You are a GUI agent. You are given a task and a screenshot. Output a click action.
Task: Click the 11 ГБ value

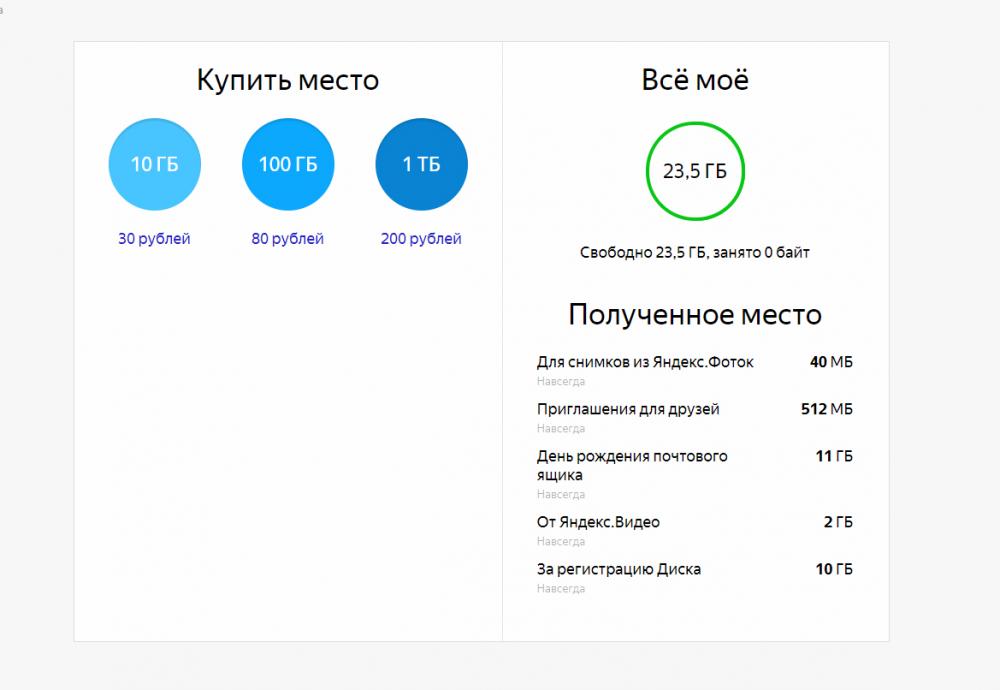point(834,456)
